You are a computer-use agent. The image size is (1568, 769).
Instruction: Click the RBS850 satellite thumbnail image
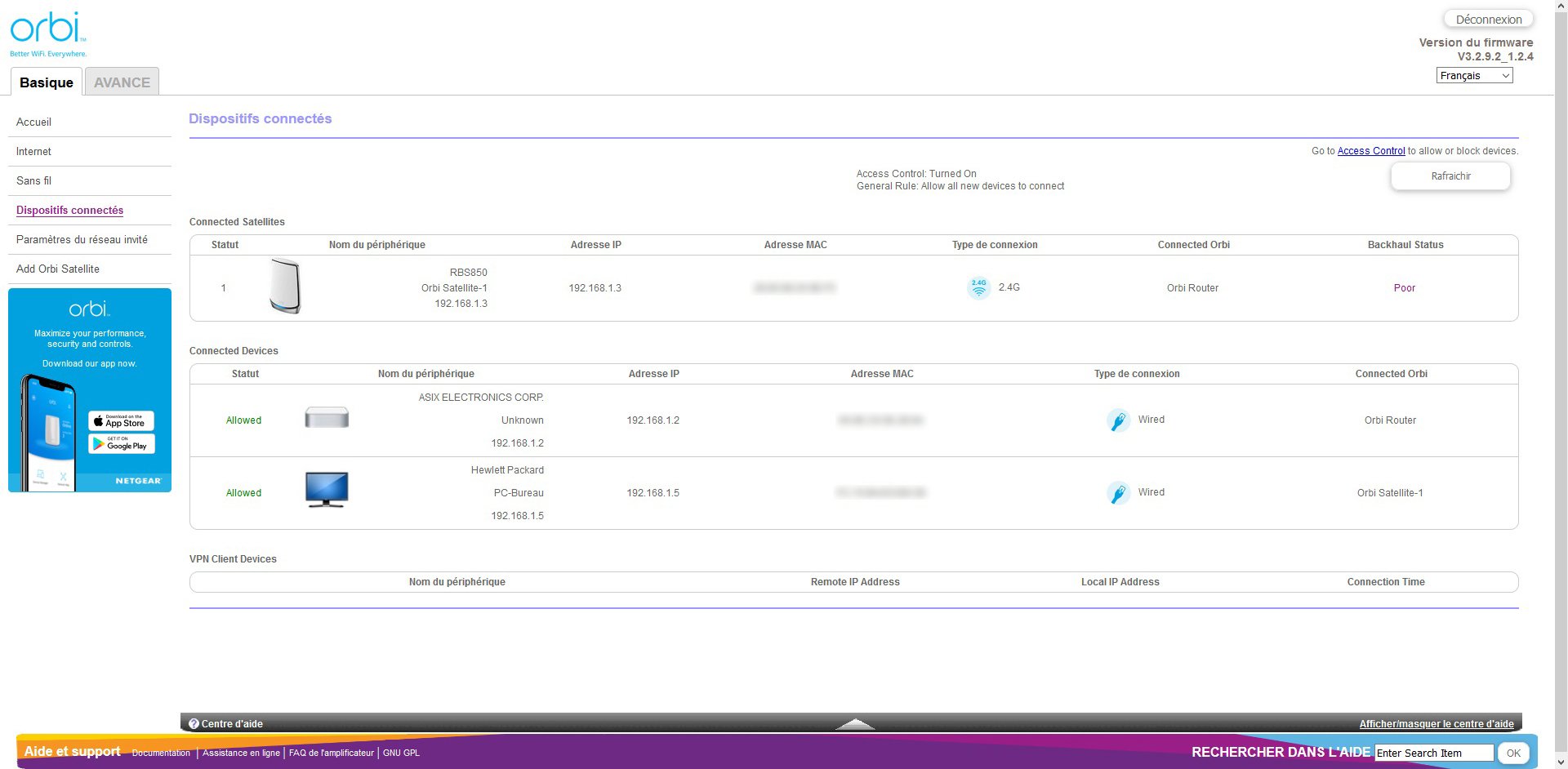click(286, 287)
